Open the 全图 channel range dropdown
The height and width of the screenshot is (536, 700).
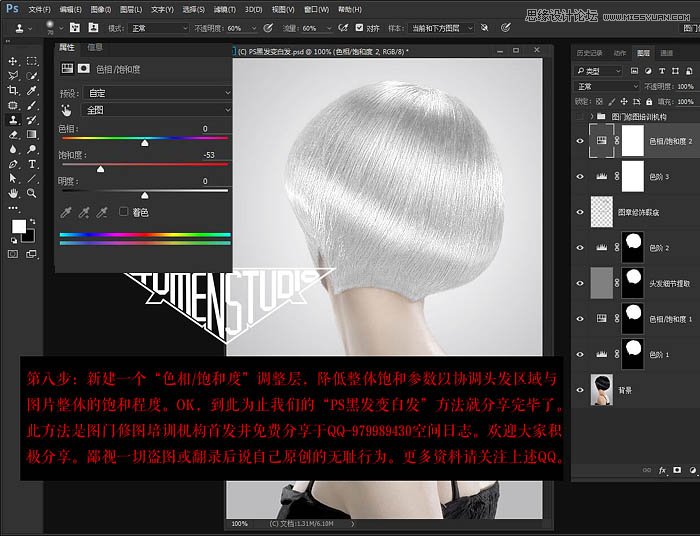(156, 110)
